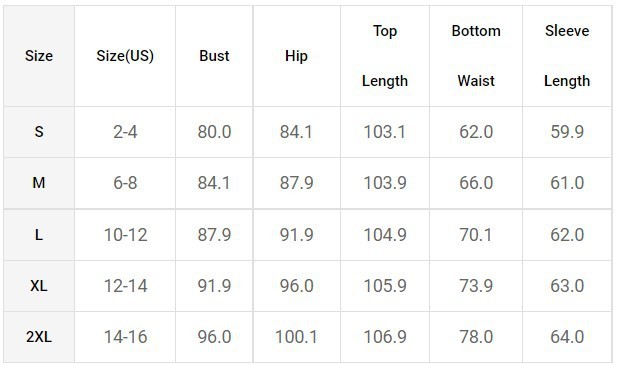The height and width of the screenshot is (365, 617).
Task: Select the 2XL size row label
Action: point(39,337)
